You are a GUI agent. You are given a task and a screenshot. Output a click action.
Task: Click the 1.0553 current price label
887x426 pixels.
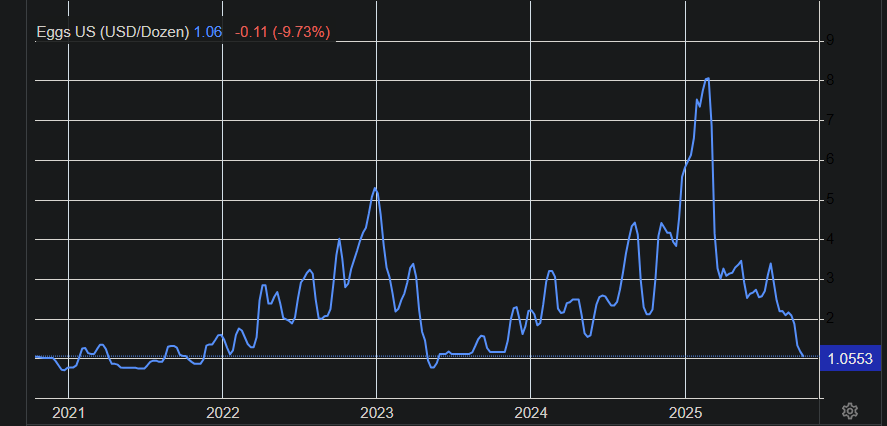850,358
